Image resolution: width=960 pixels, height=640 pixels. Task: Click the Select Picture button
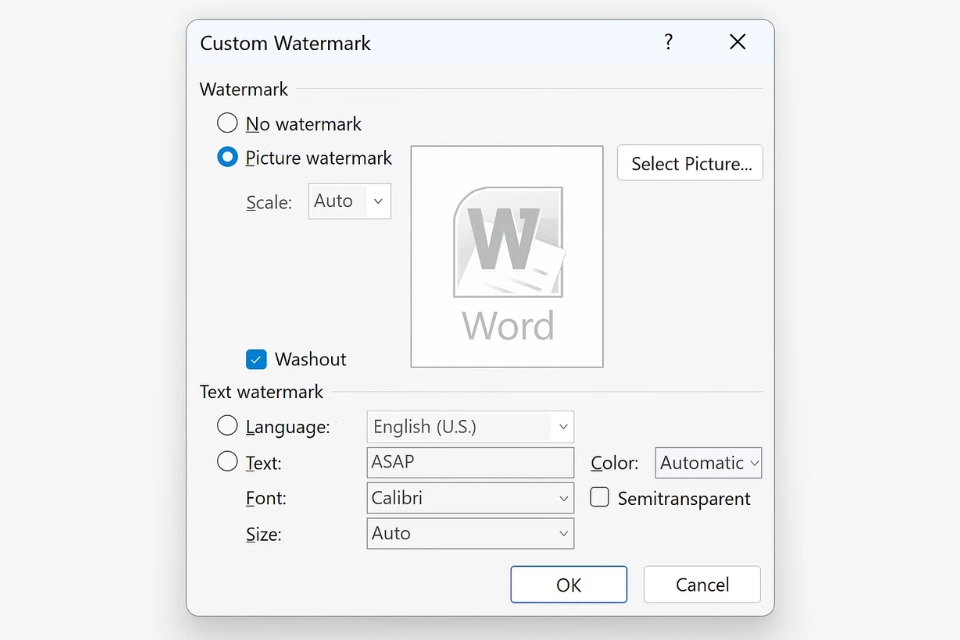(x=689, y=163)
